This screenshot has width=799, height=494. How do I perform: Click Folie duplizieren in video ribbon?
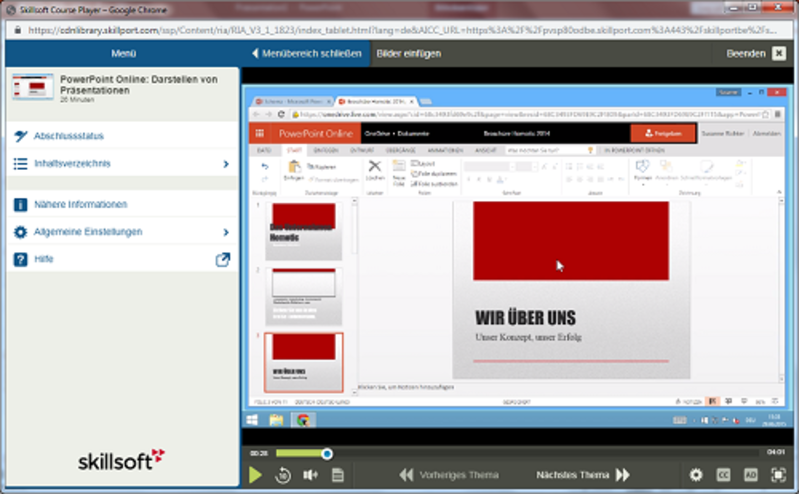434,174
